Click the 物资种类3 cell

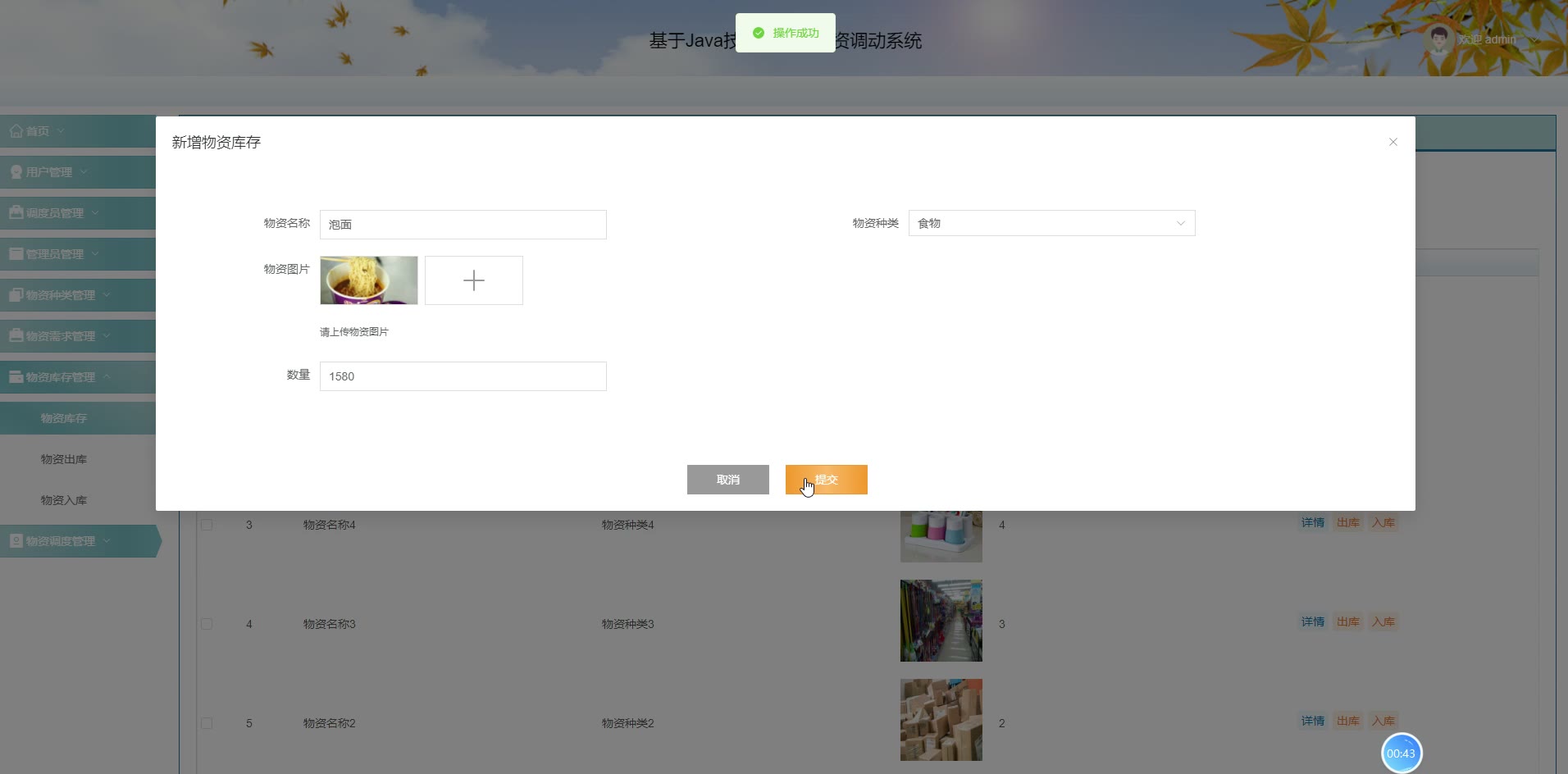[x=628, y=624]
